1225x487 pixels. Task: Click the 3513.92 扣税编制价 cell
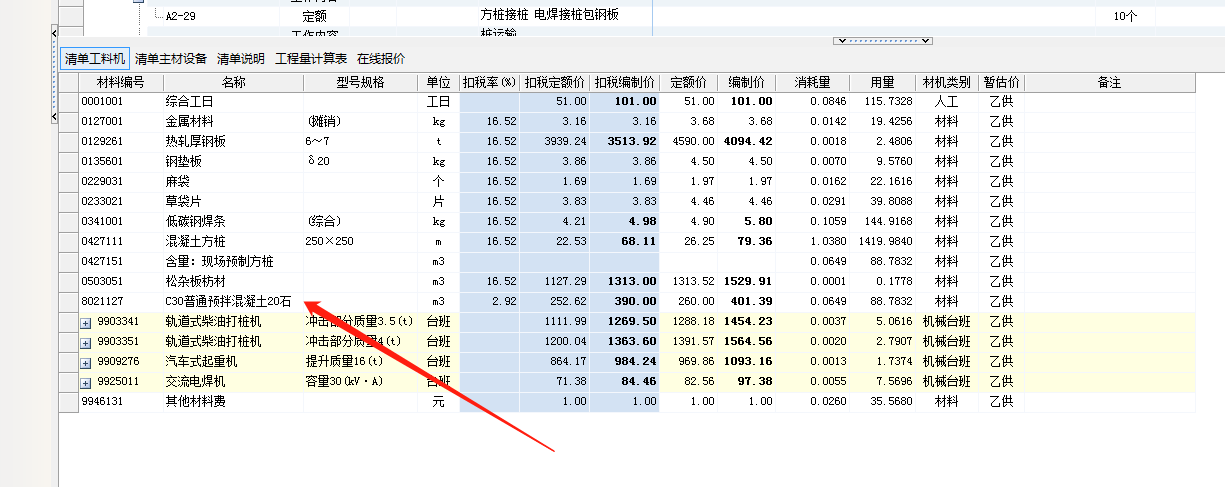point(625,141)
